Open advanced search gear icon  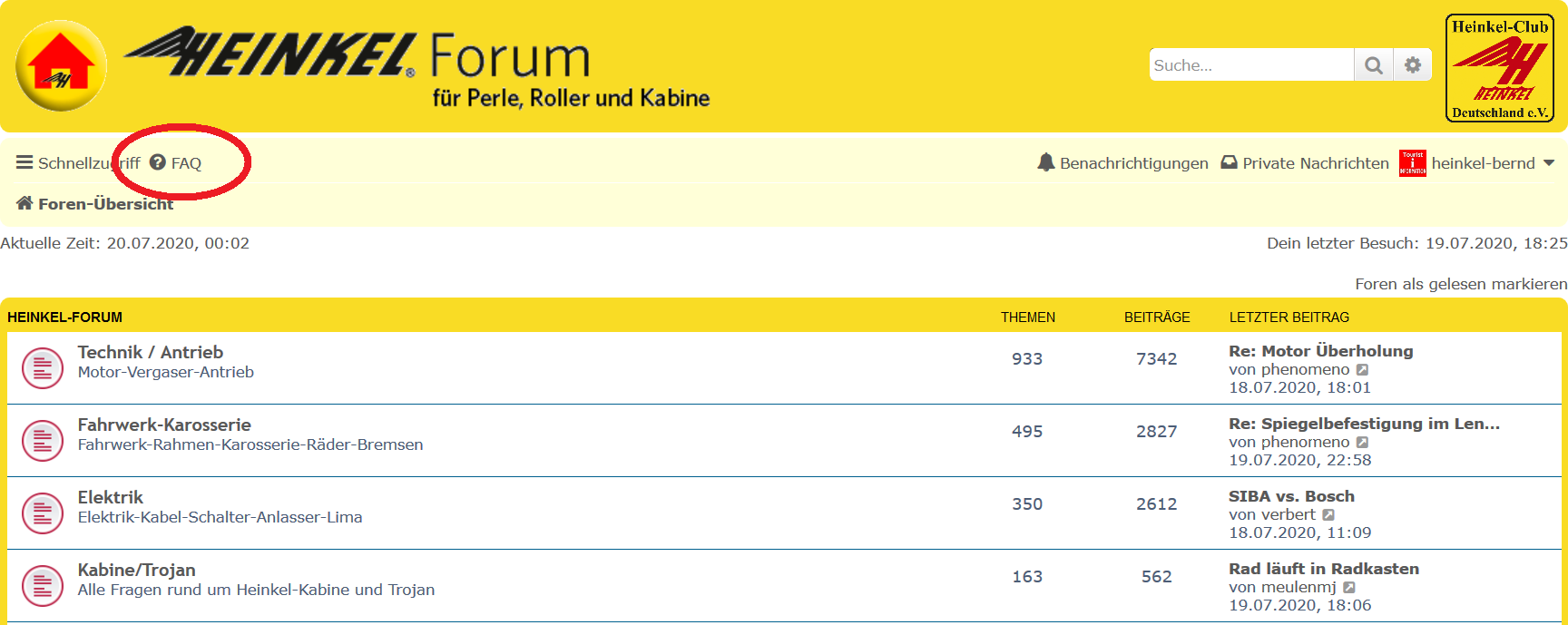1413,65
